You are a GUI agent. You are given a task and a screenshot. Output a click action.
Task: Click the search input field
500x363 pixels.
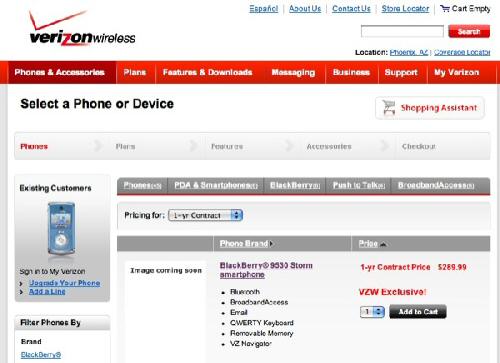(402, 31)
